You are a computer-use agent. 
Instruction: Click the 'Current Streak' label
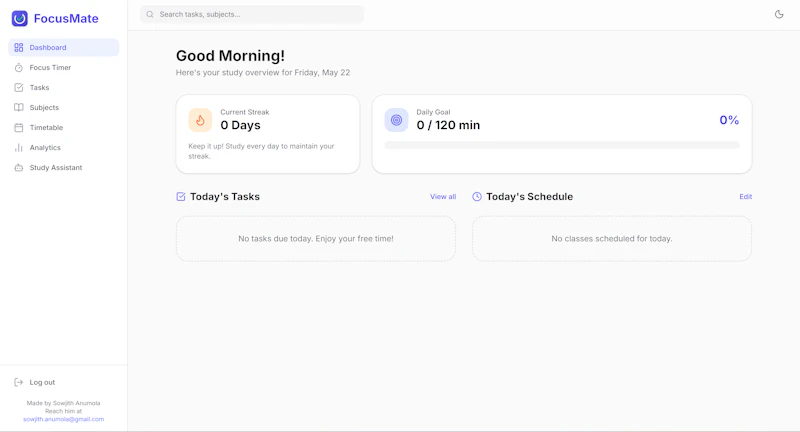pyautogui.click(x=244, y=112)
